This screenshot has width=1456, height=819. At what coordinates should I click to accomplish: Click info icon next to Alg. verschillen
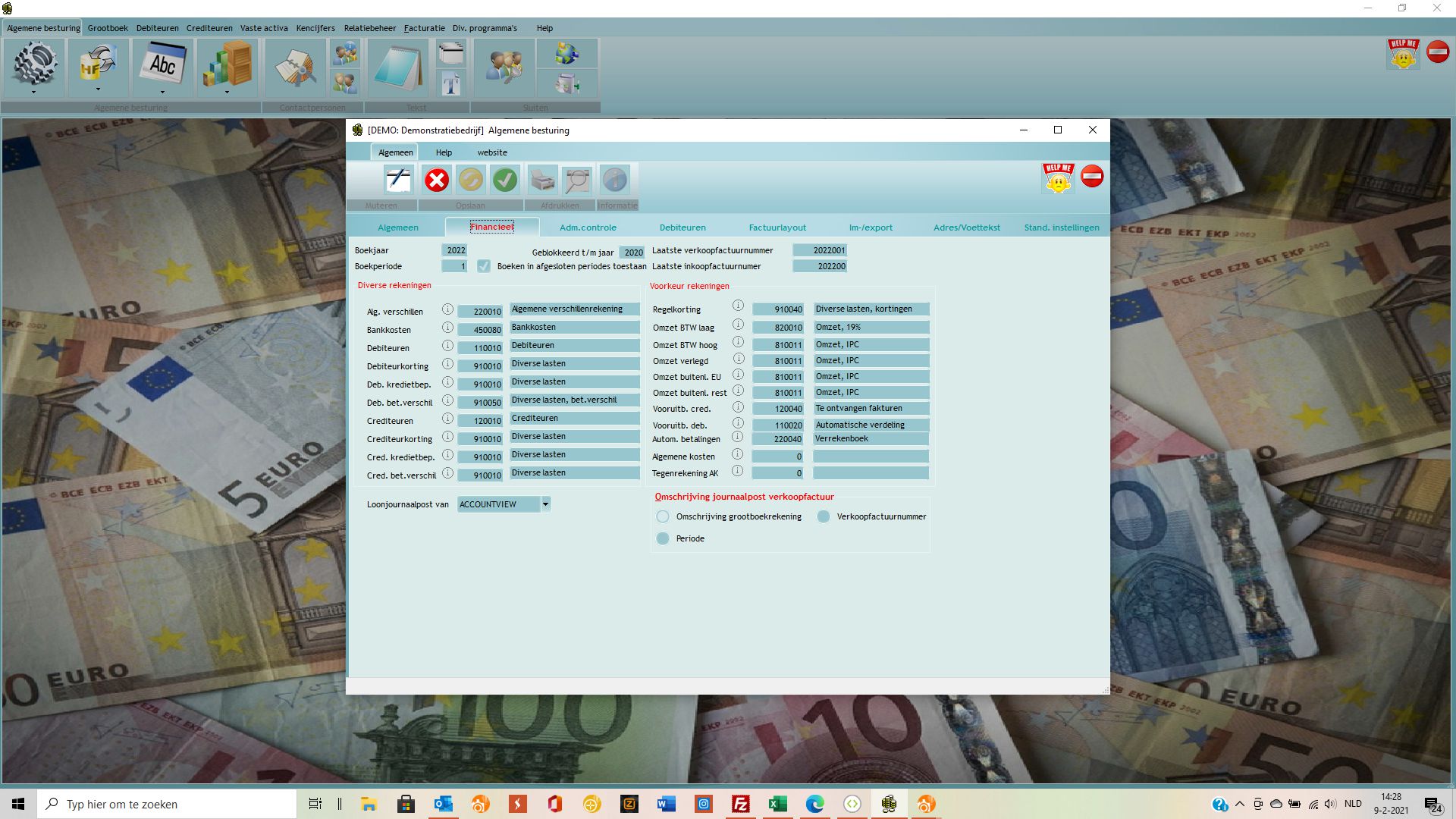pos(447,309)
